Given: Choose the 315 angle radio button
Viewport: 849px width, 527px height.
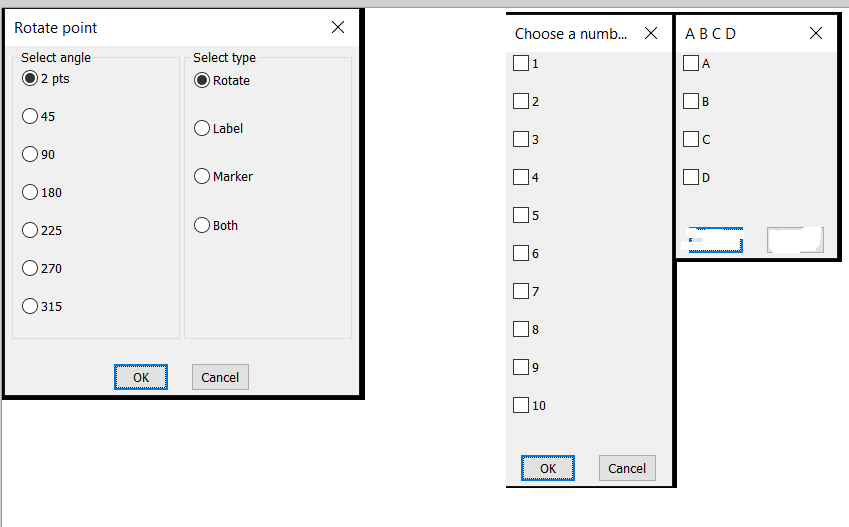Looking at the screenshot, I should (x=30, y=306).
